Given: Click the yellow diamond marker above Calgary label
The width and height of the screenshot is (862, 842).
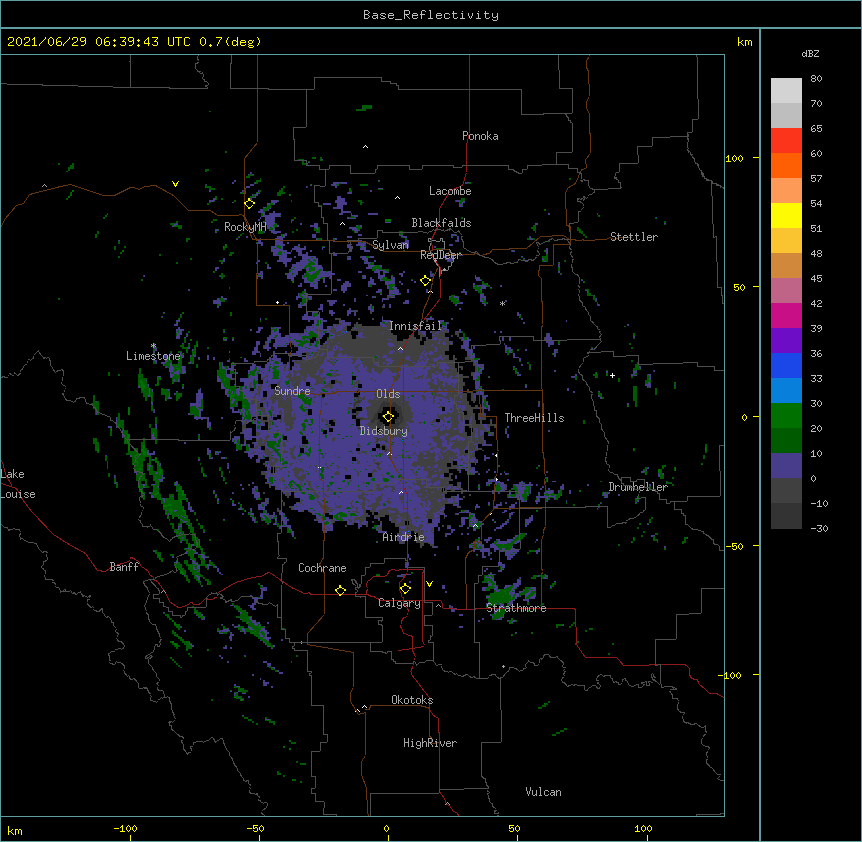Looking at the screenshot, I should click(x=405, y=589).
